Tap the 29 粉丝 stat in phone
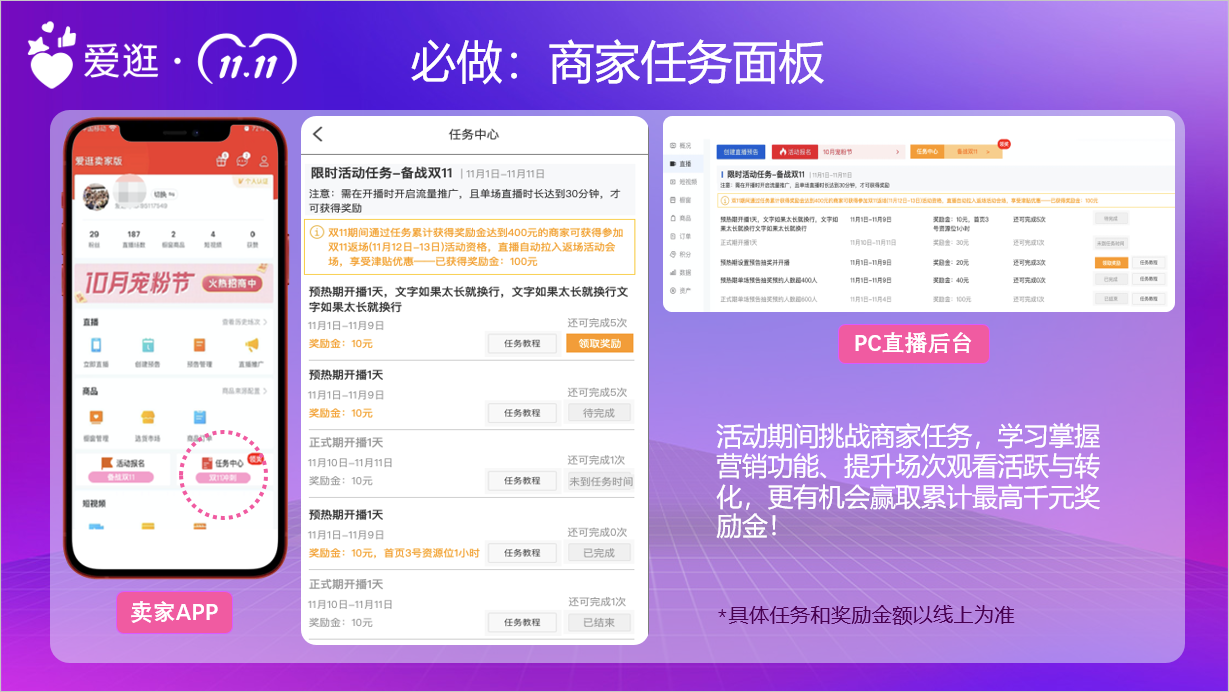 pos(94,238)
